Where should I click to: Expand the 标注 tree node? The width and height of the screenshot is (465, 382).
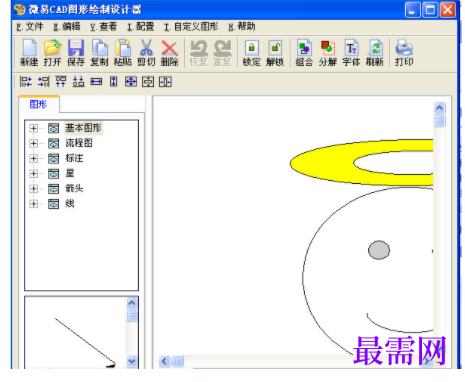pyautogui.click(x=33, y=158)
